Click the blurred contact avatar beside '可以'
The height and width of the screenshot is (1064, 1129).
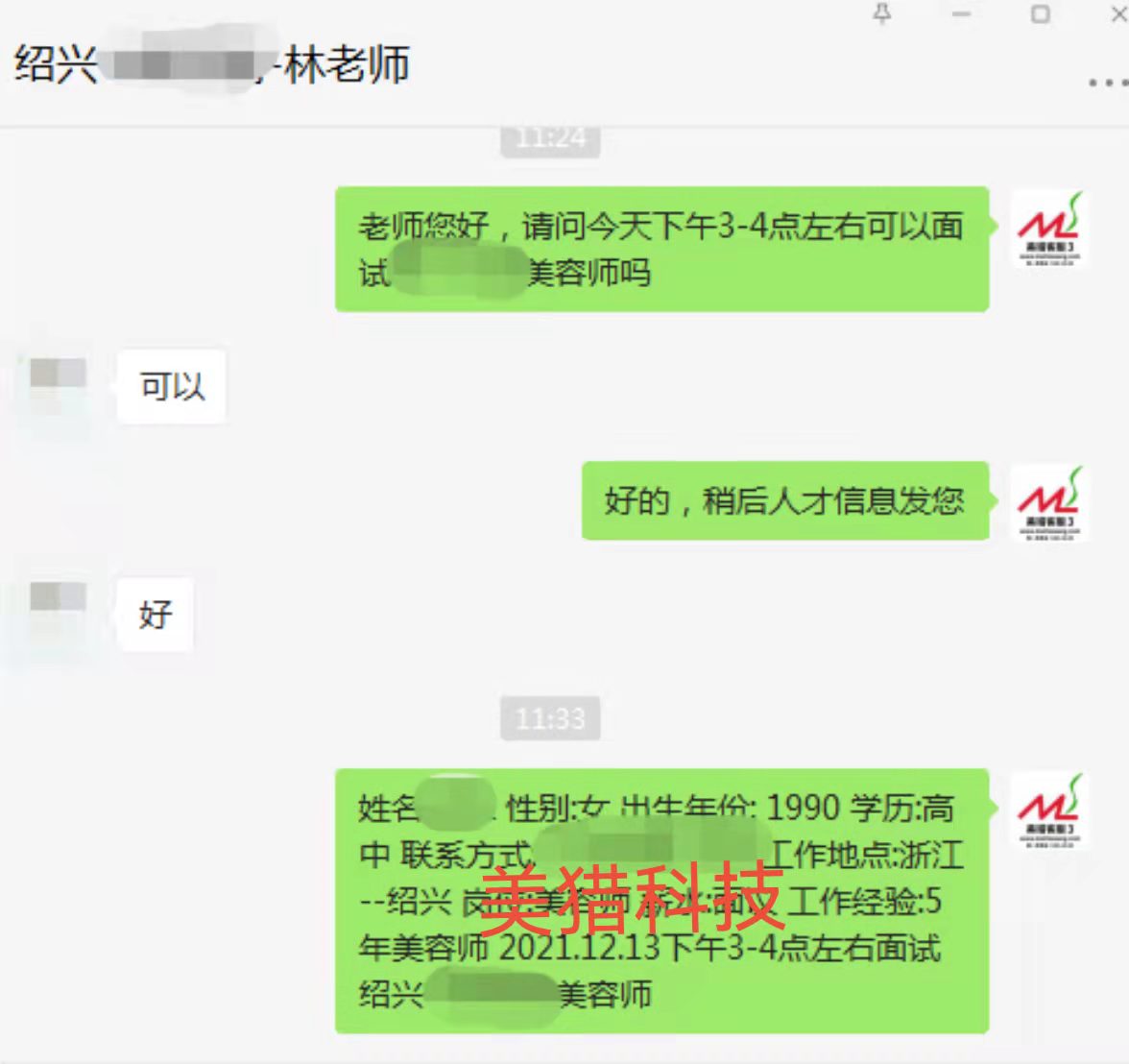58,387
